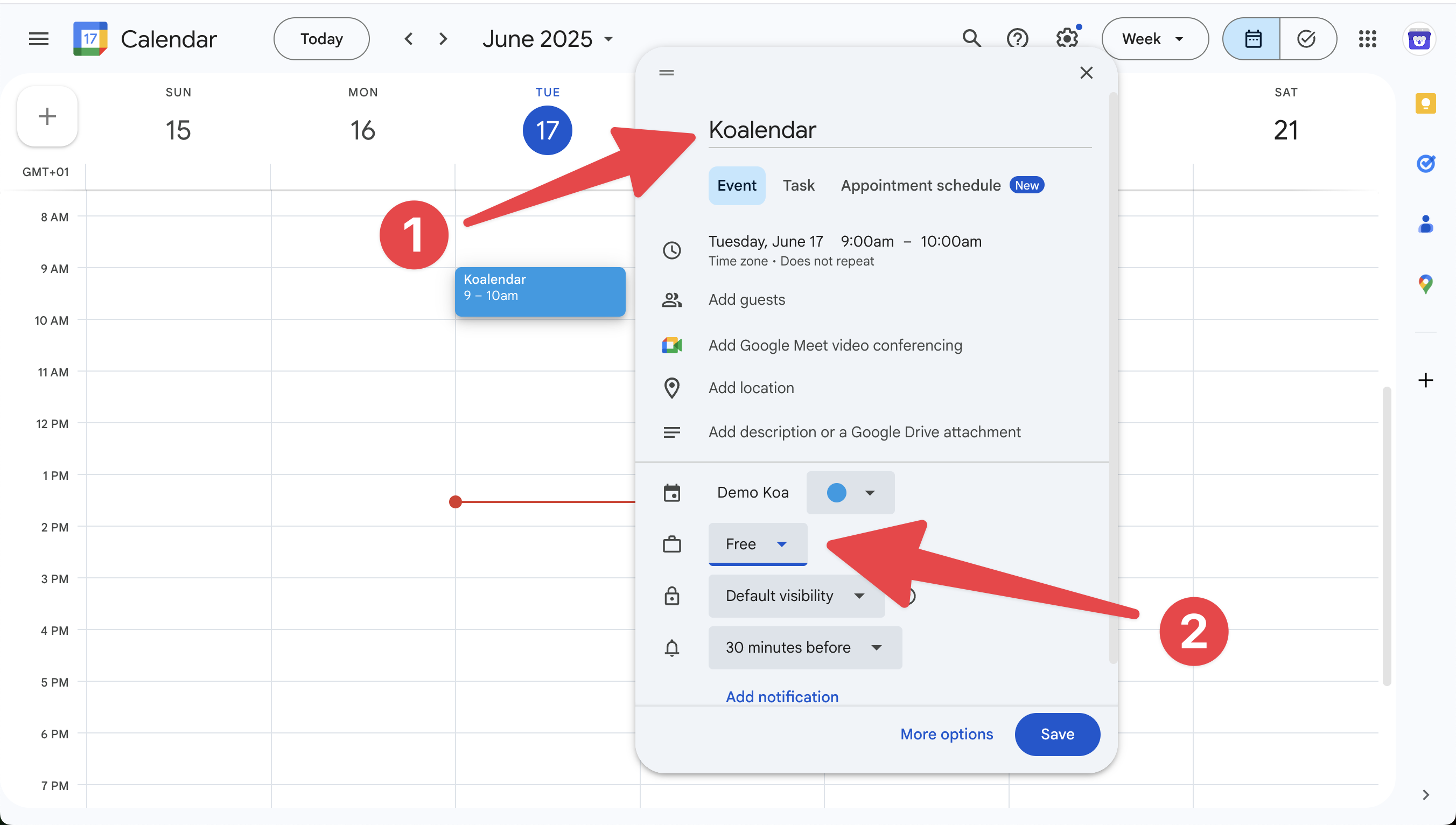Click the Google Meet icon
Image resolution: width=1456 pixels, height=825 pixels.
(672, 345)
